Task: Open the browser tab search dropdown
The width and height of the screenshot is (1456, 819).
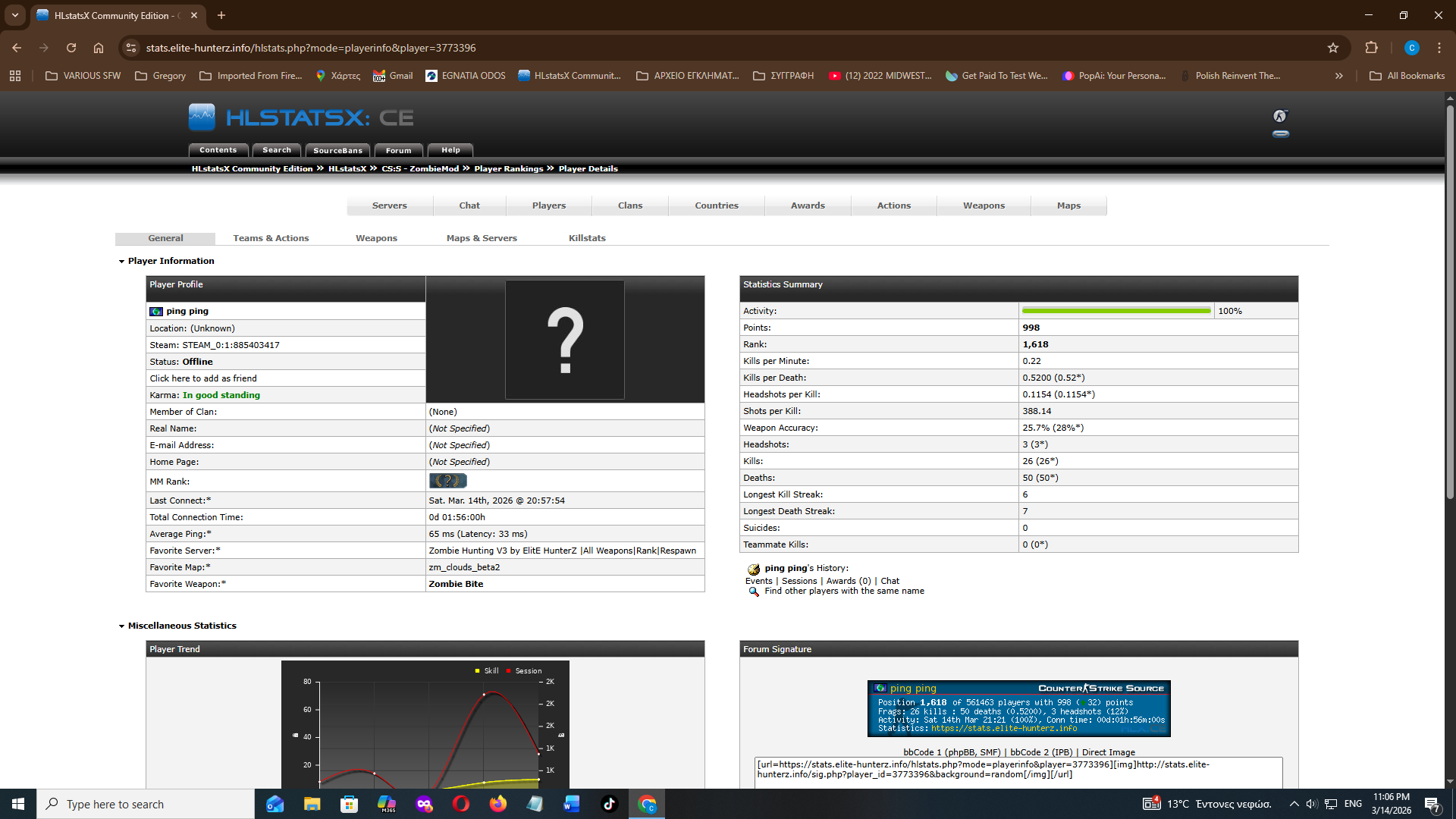Action: point(15,15)
